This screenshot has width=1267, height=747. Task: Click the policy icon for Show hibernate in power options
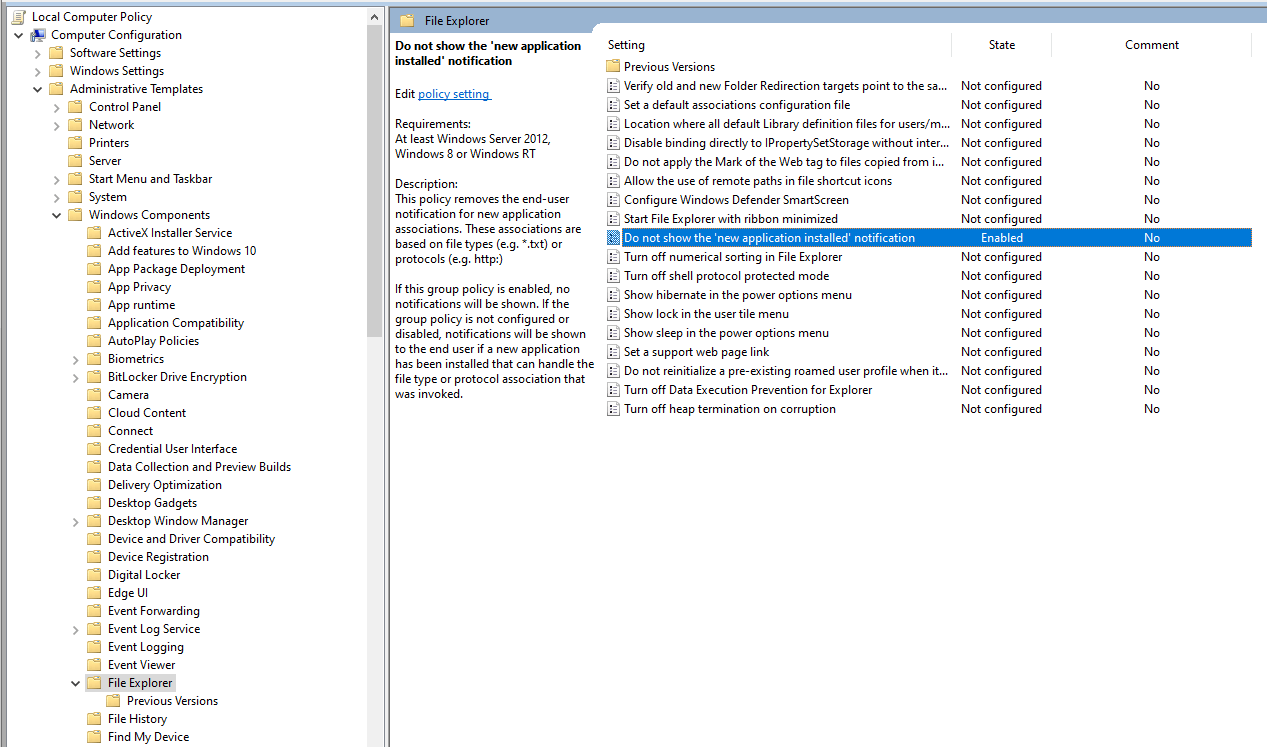[614, 295]
